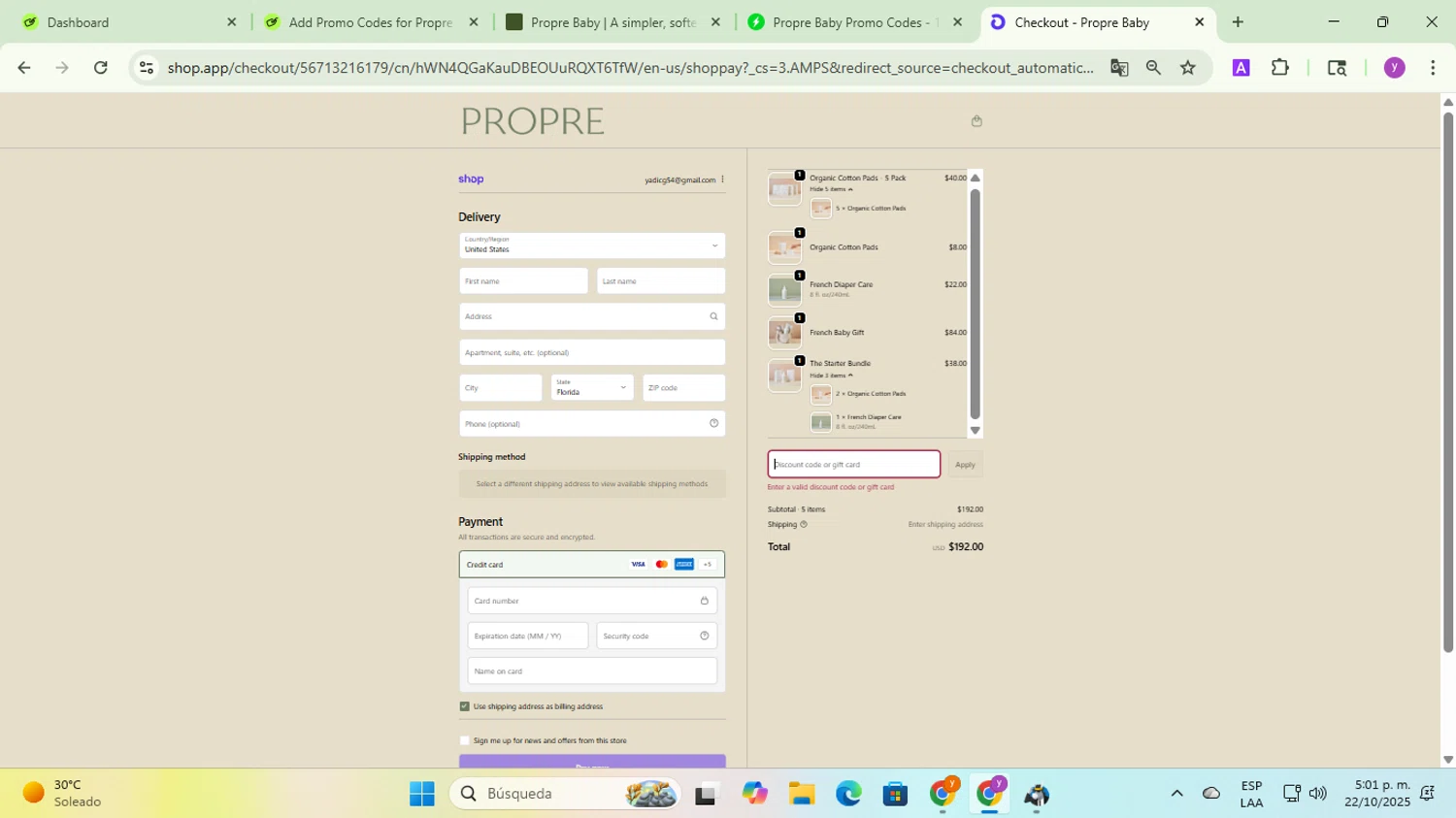This screenshot has height=818, width=1456.
Task: Collapse Hide 3 items under Starter Bundle
Action: point(831,376)
